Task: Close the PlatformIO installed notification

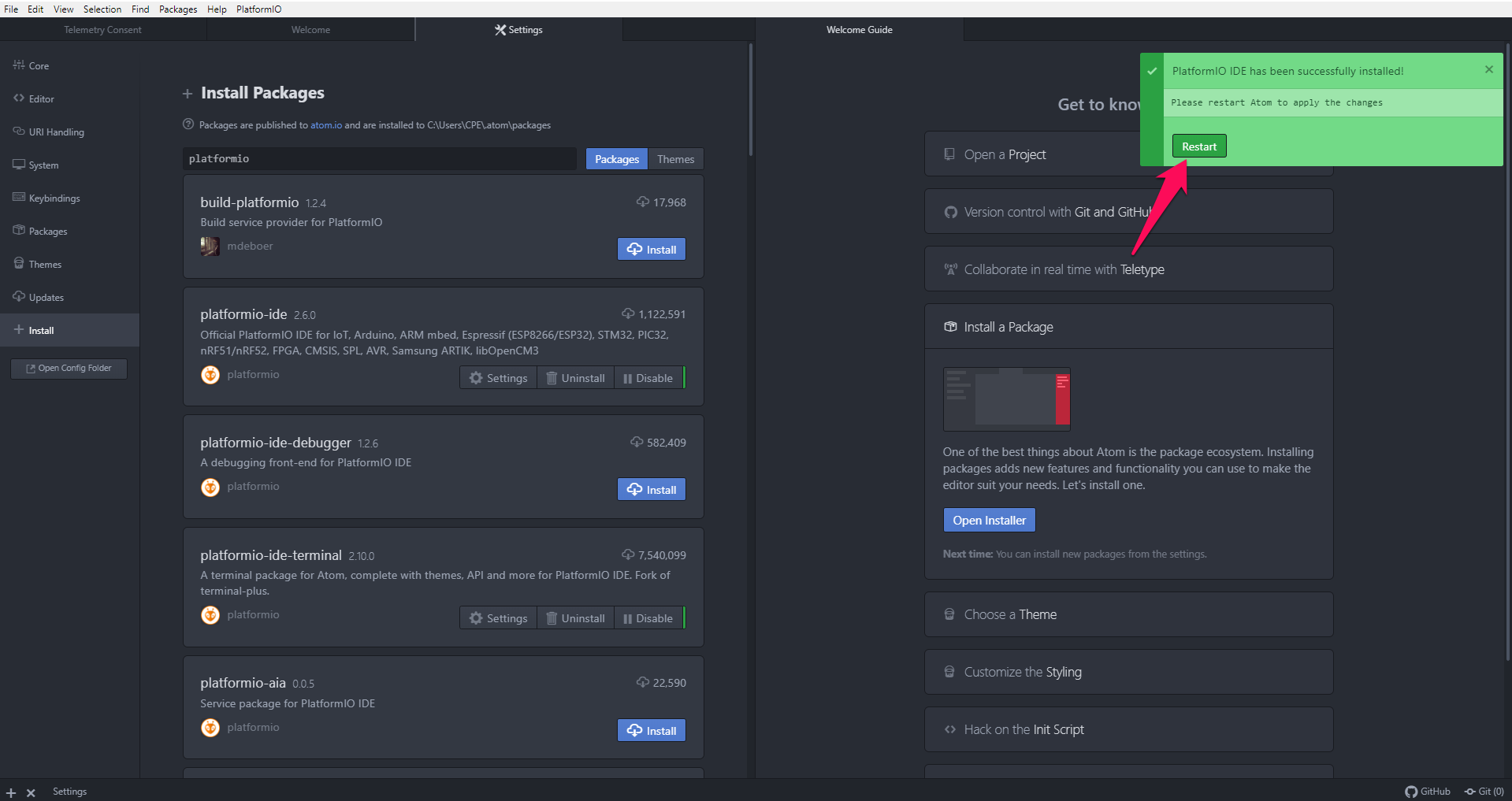Action: click(1489, 69)
